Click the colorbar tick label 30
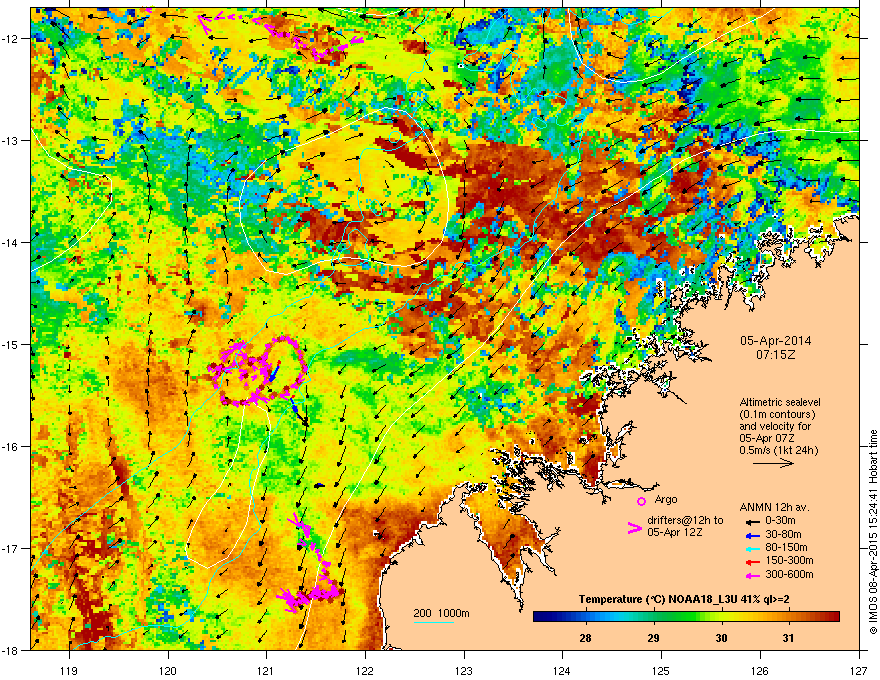This screenshot has width=880, height=680. [721, 638]
